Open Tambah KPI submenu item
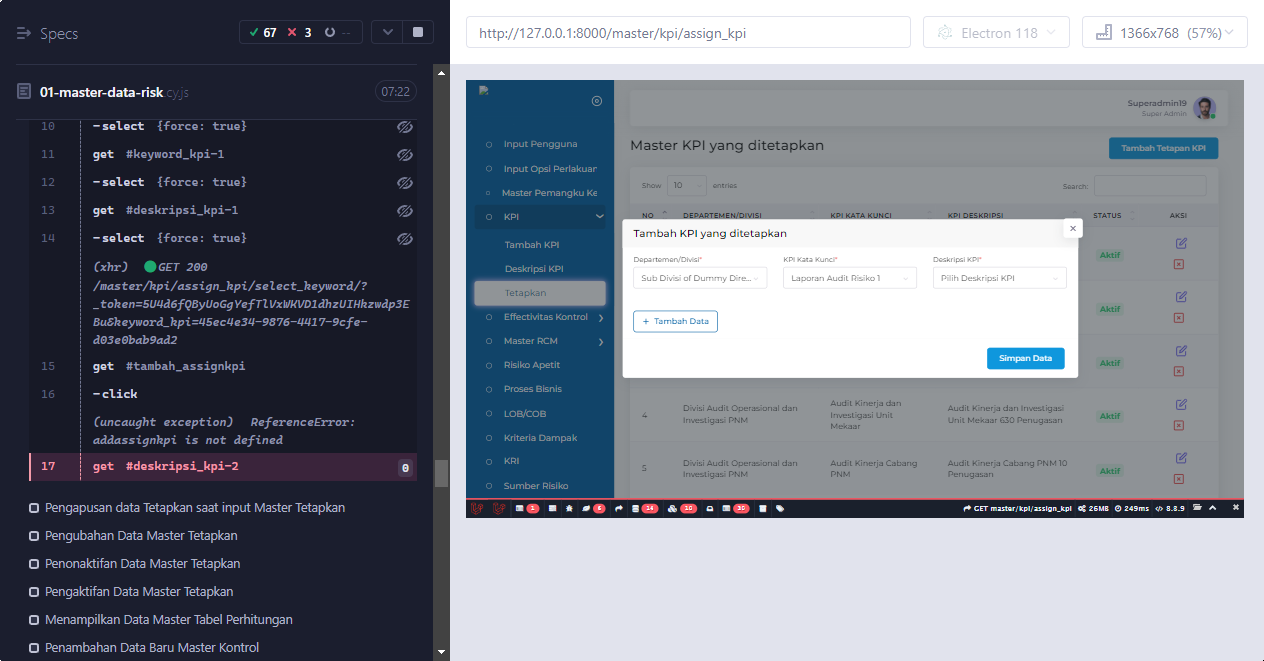The image size is (1264, 661). [x=531, y=245]
